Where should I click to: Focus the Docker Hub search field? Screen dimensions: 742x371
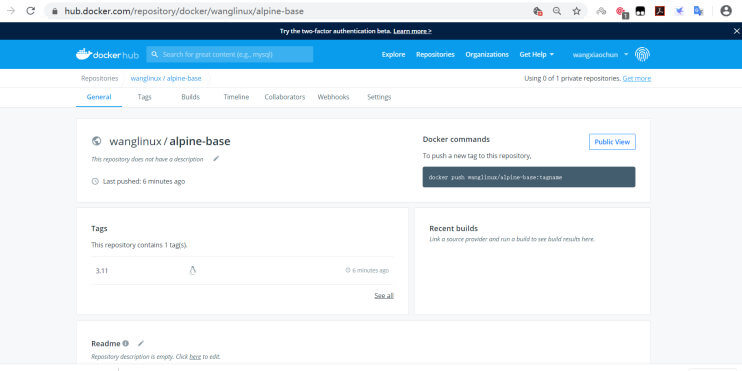230,54
